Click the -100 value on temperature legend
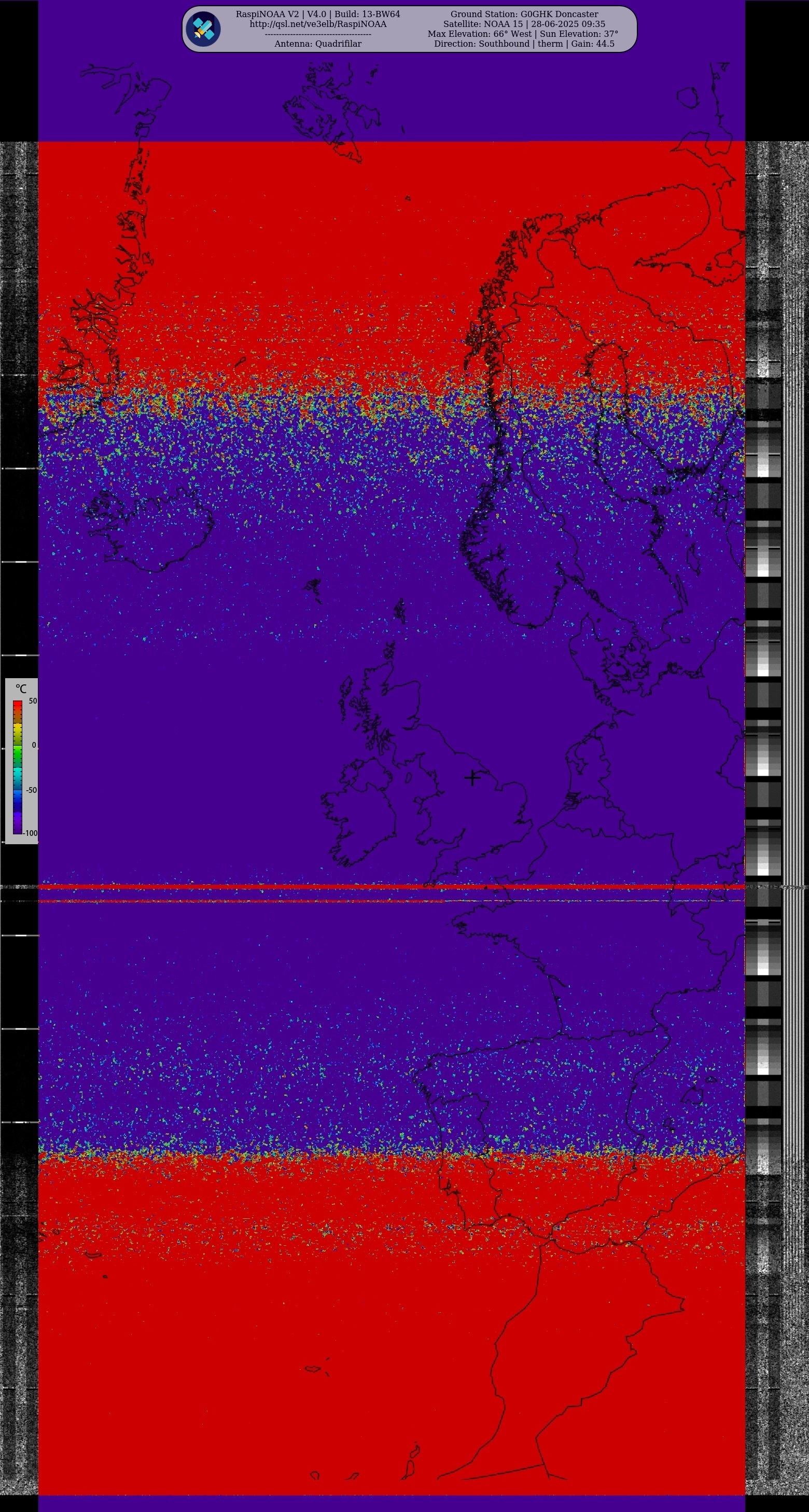Screen dimensions: 809x1512 [x=31, y=833]
